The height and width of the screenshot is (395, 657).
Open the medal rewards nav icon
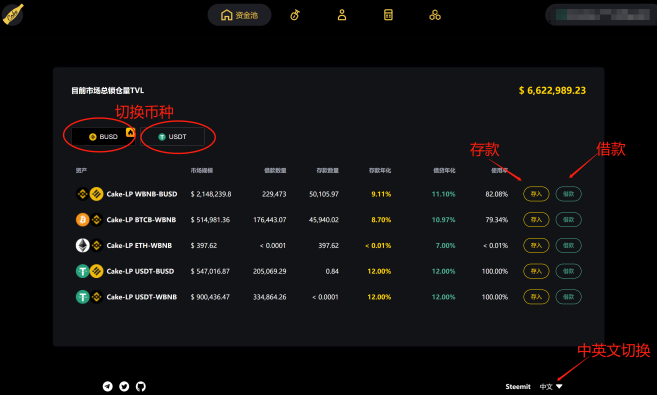point(295,15)
